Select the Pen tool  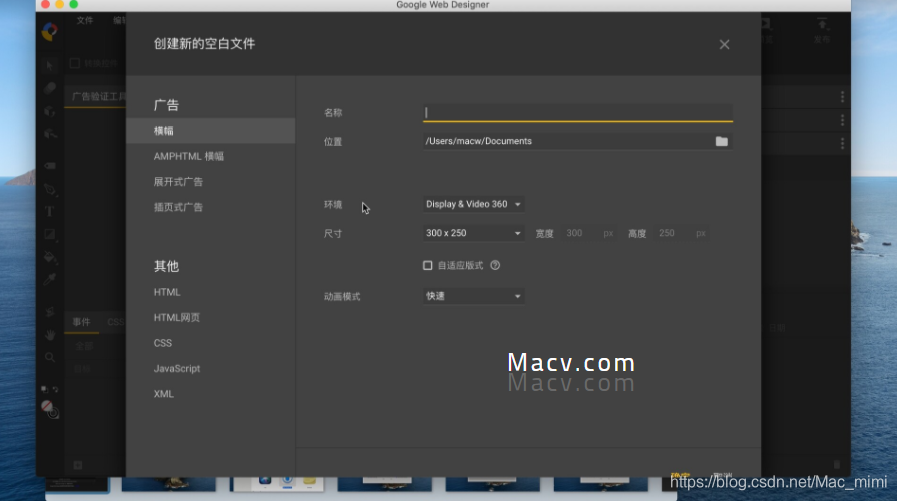click(x=50, y=189)
